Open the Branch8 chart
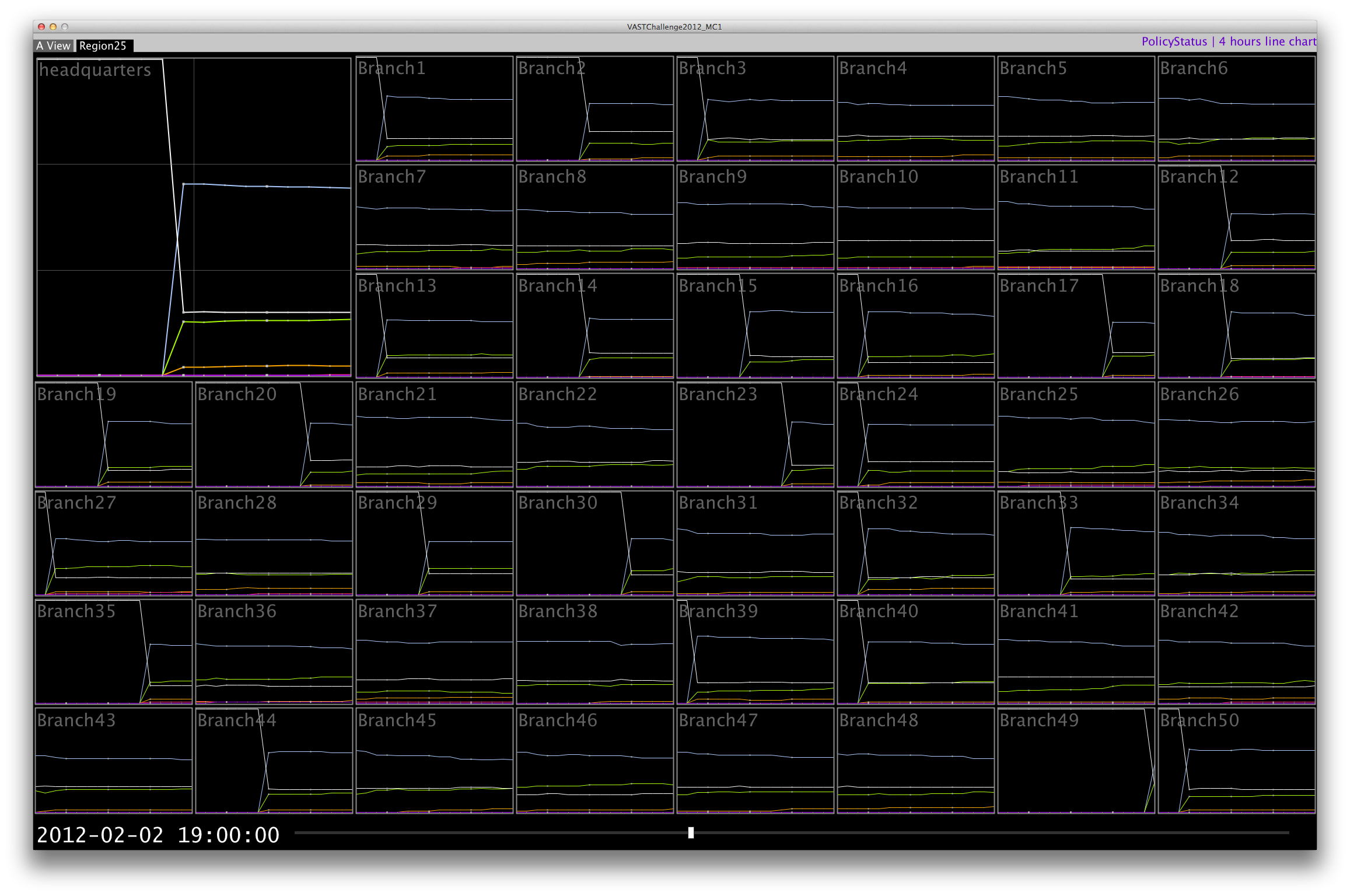This screenshot has width=1350, height=896. pyautogui.click(x=595, y=218)
